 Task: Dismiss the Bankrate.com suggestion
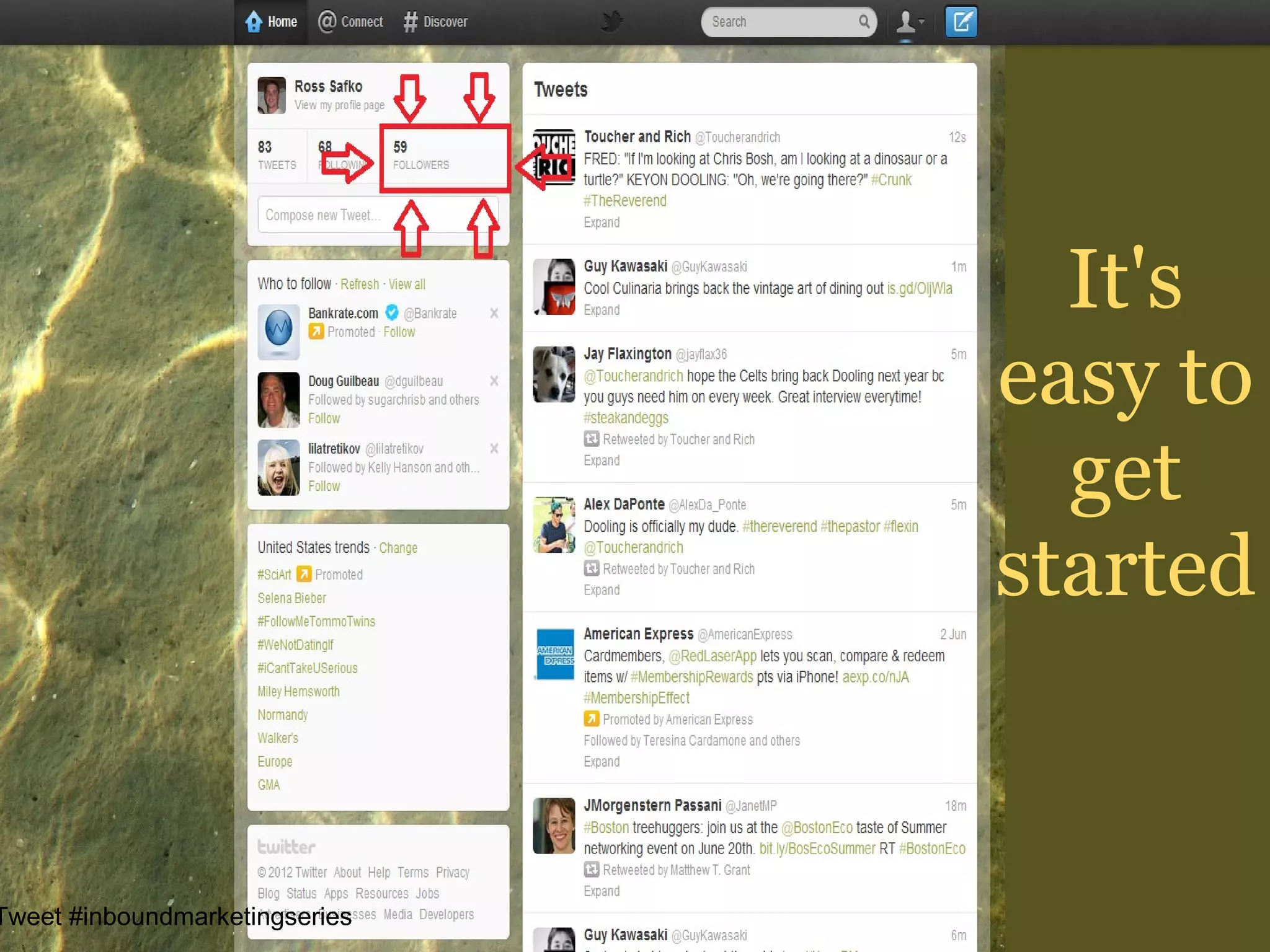pyautogui.click(x=494, y=313)
